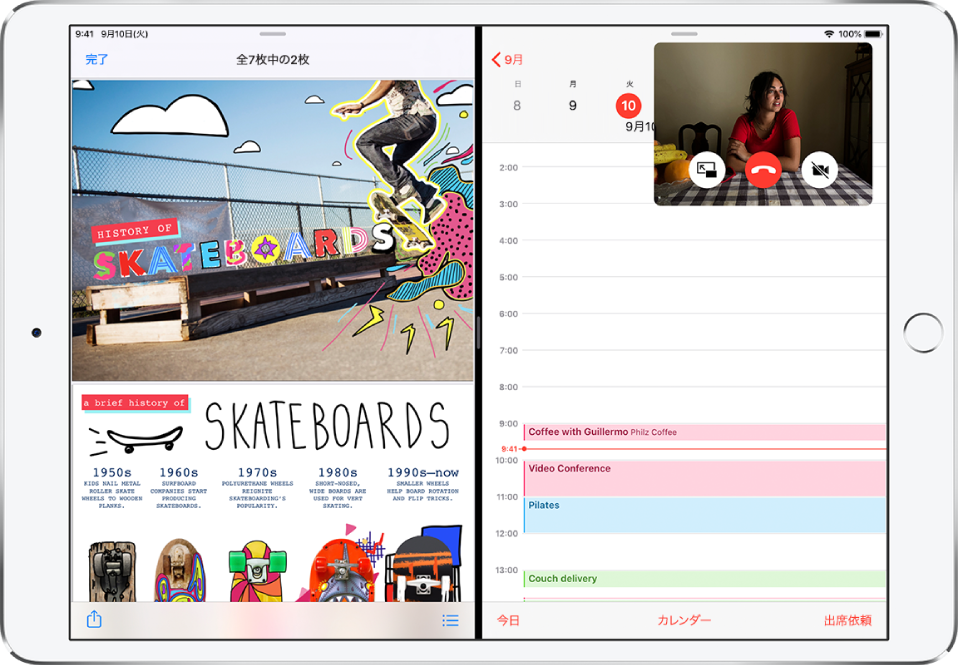Turn off the FaceTime camera

[x=820, y=170]
